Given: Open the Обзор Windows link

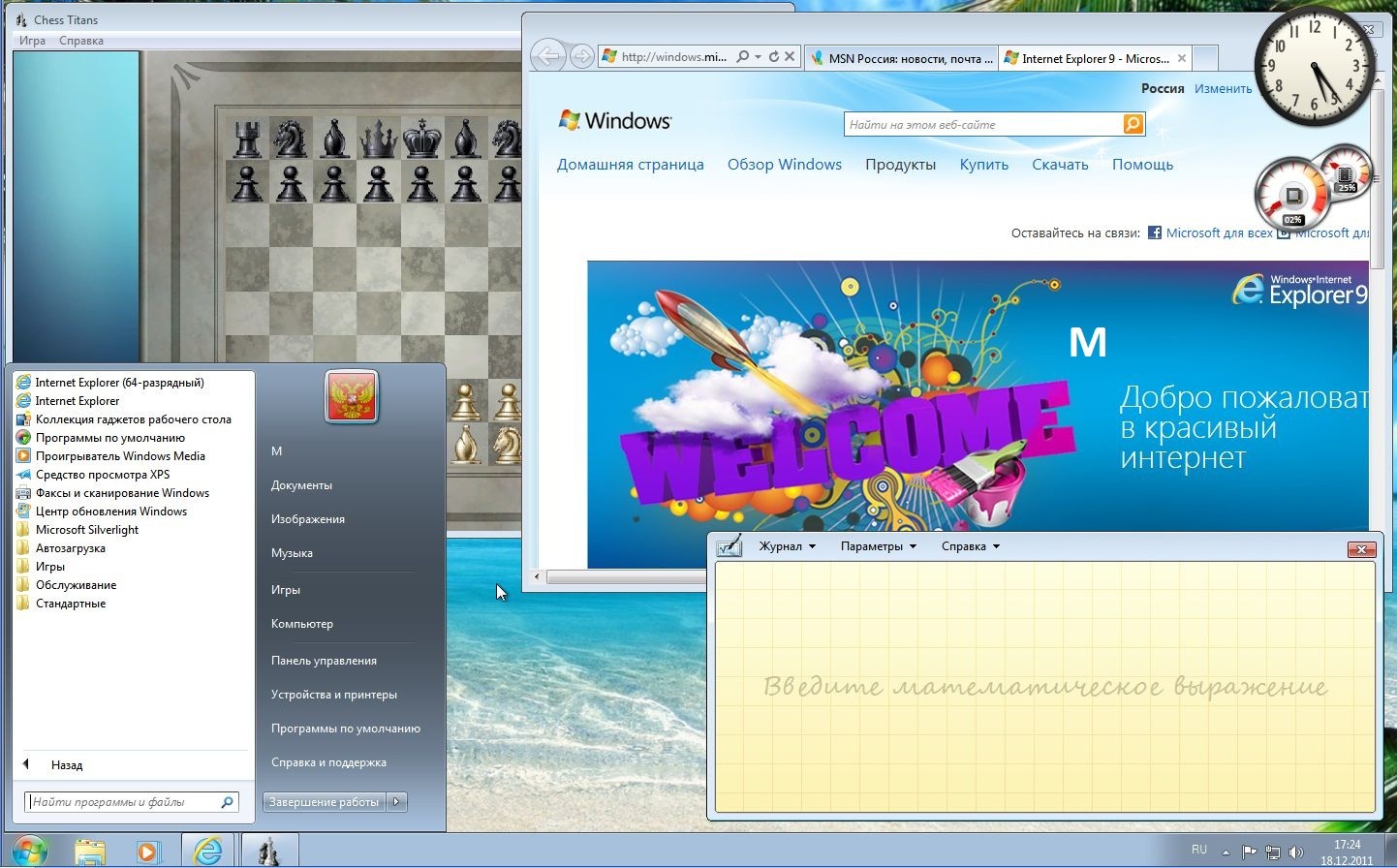Looking at the screenshot, I should [785, 165].
